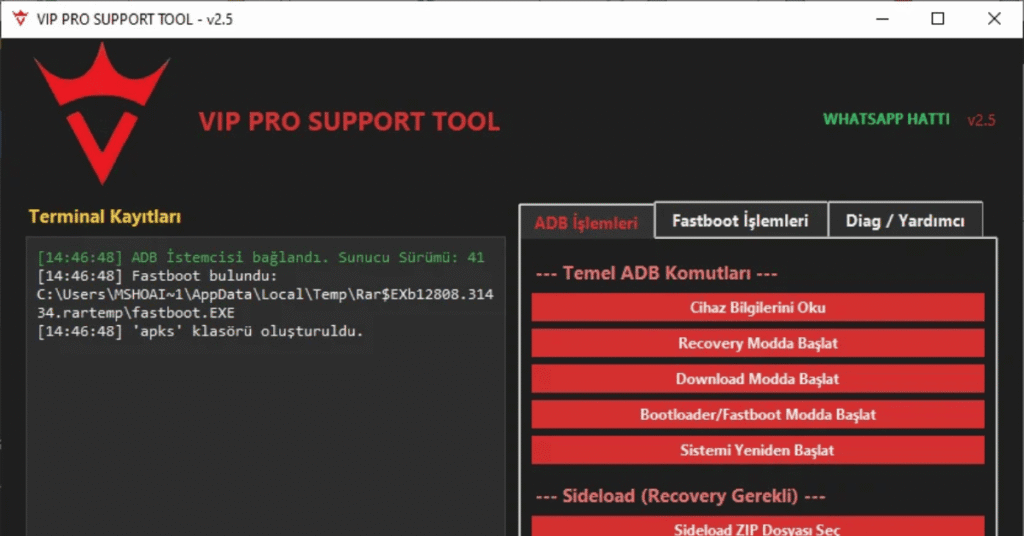Click the crown V logo in header
The image size is (1024, 536).
(102, 114)
